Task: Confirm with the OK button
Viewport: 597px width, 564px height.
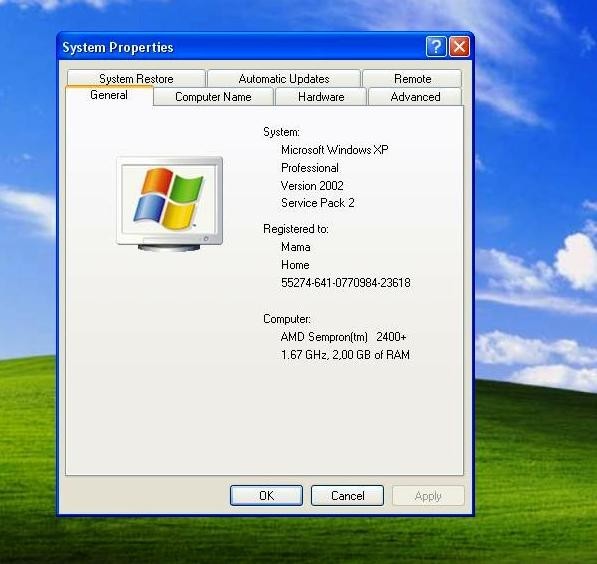Action: [x=267, y=495]
